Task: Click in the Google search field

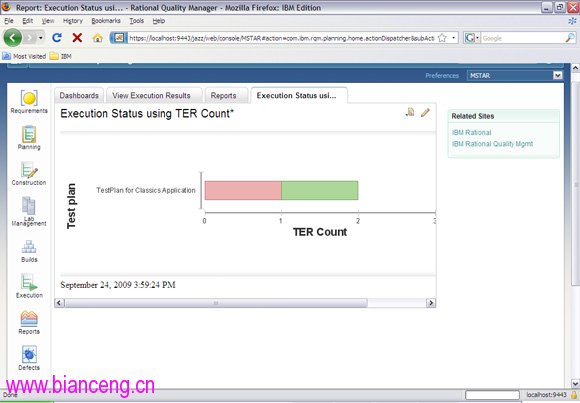Action: pyautogui.click(x=523, y=38)
